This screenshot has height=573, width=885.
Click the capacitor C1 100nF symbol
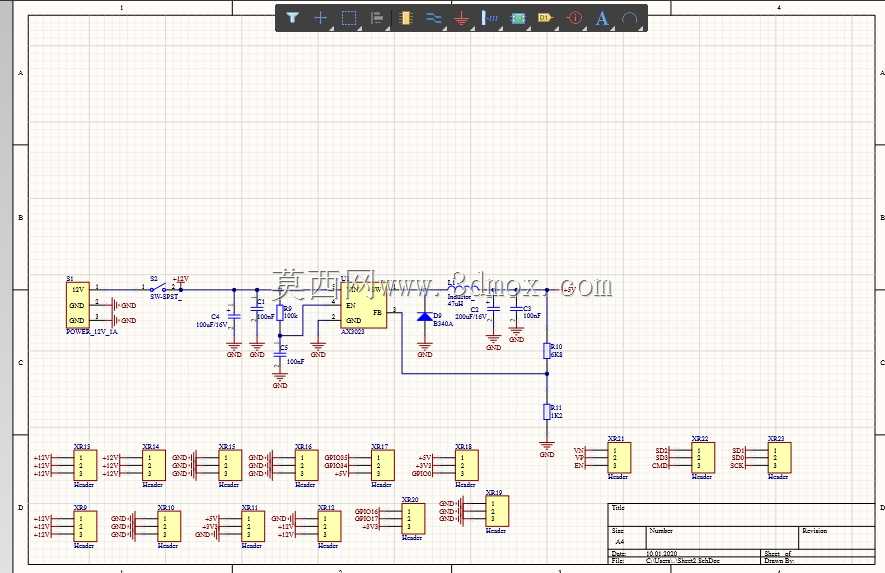tap(257, 309)
